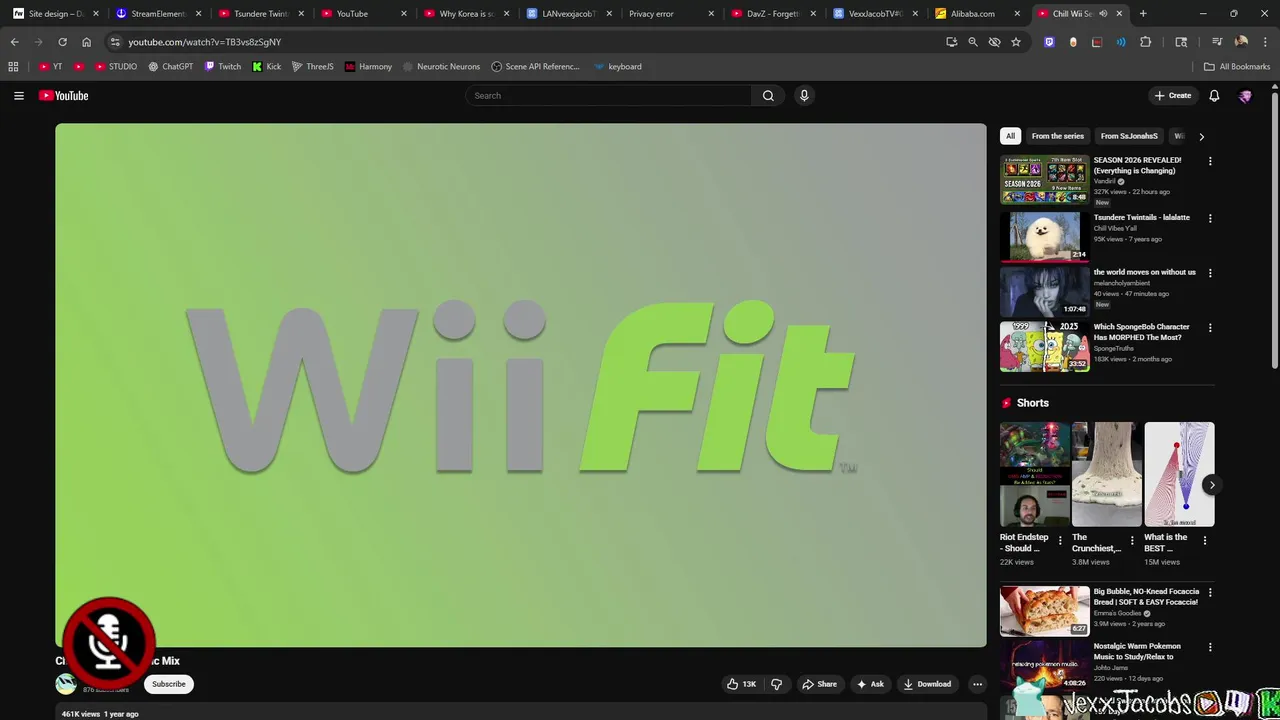Image resolution: width=1280 pixels, height=720 pixels.
Task: Select the From SsJonahsS chip
Action: (1129, 136)
